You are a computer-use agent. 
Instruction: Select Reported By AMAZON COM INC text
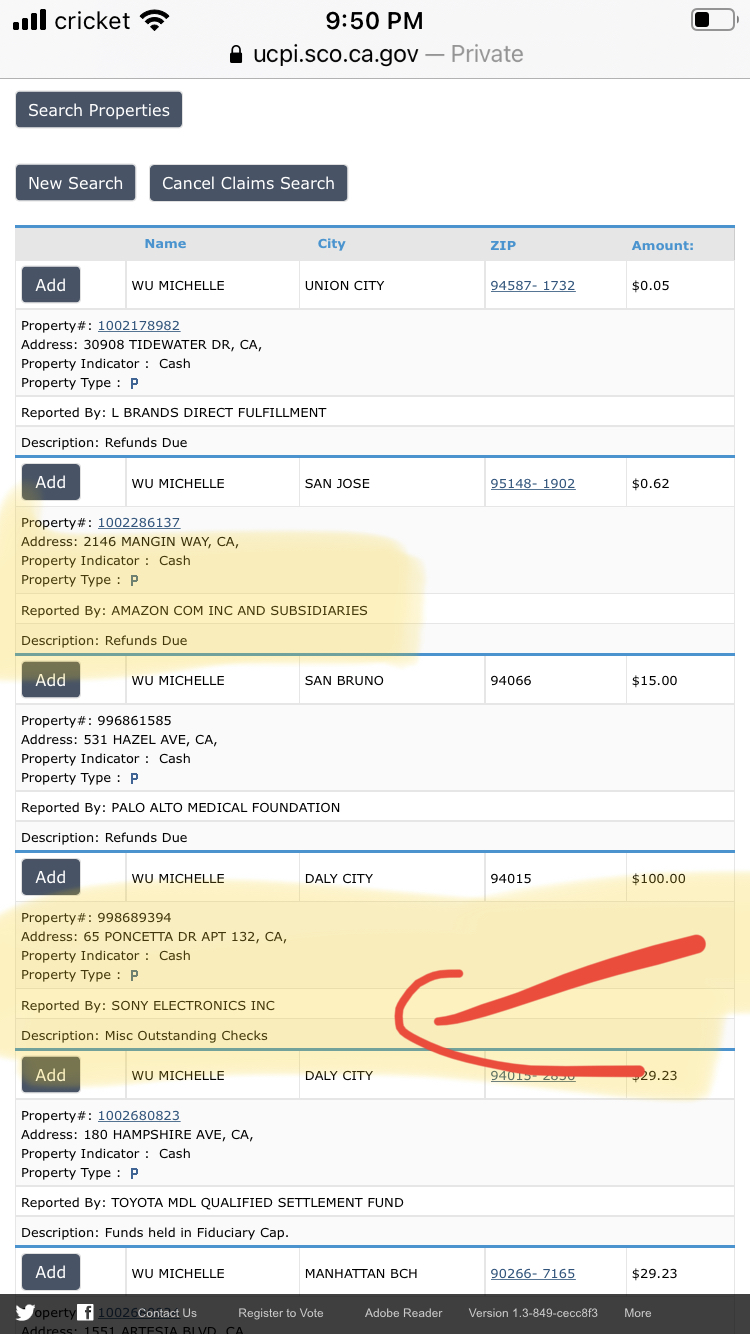pos(194,610)
